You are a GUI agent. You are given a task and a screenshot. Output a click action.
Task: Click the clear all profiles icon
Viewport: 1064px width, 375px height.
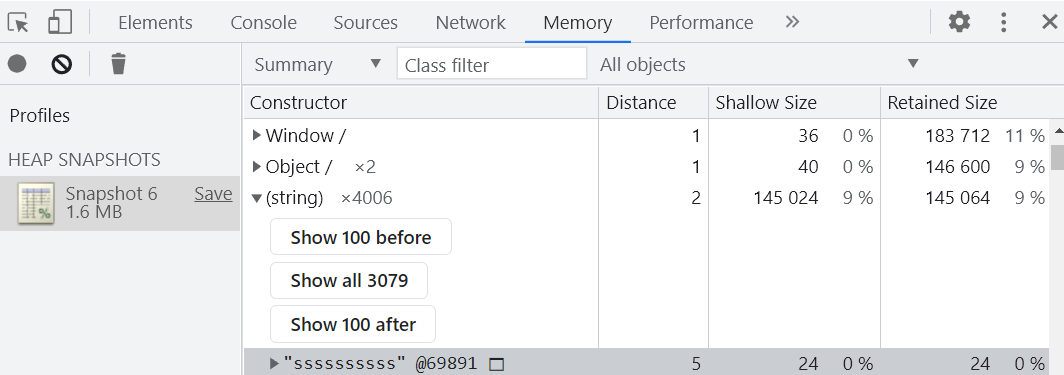(x=62, y=64)
